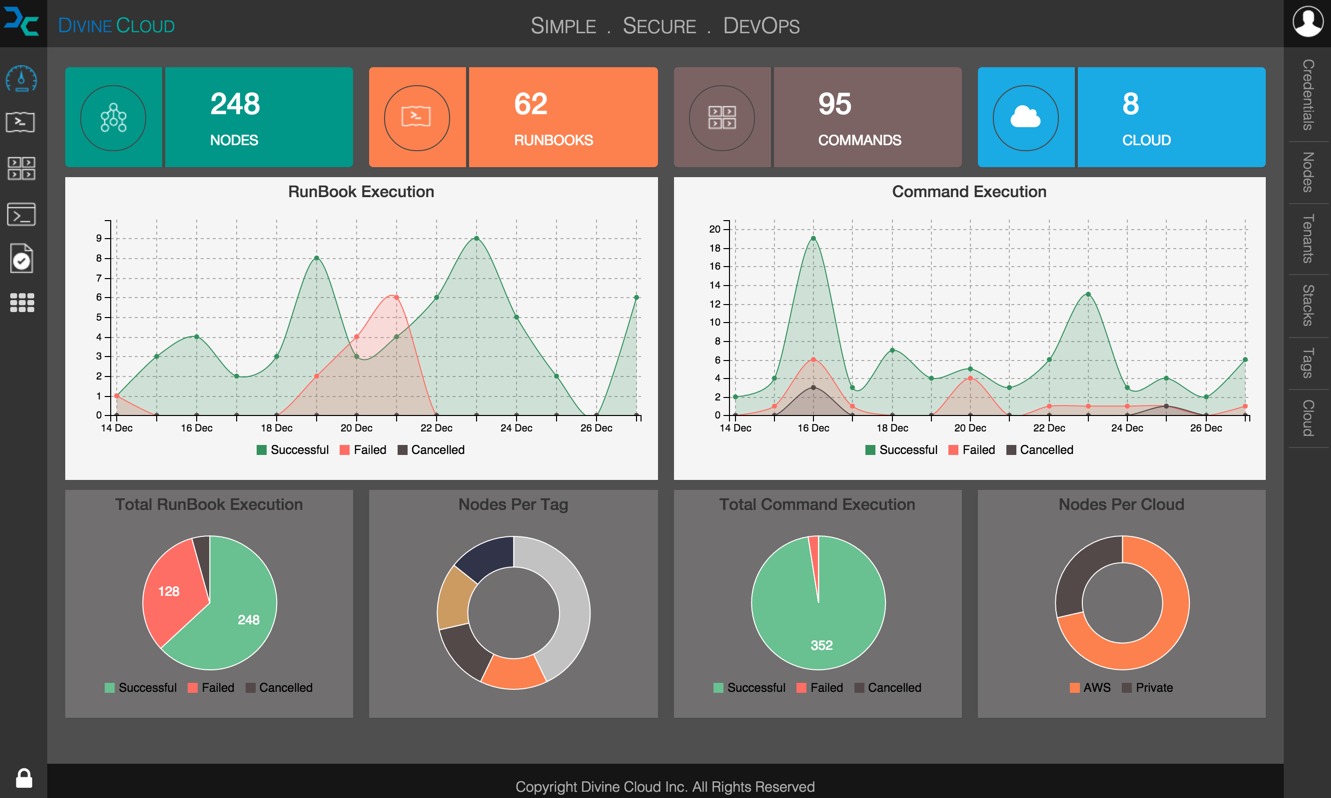Open the 62 Runbooks summary tile
1331x798 pixels.
click(513, 117)
